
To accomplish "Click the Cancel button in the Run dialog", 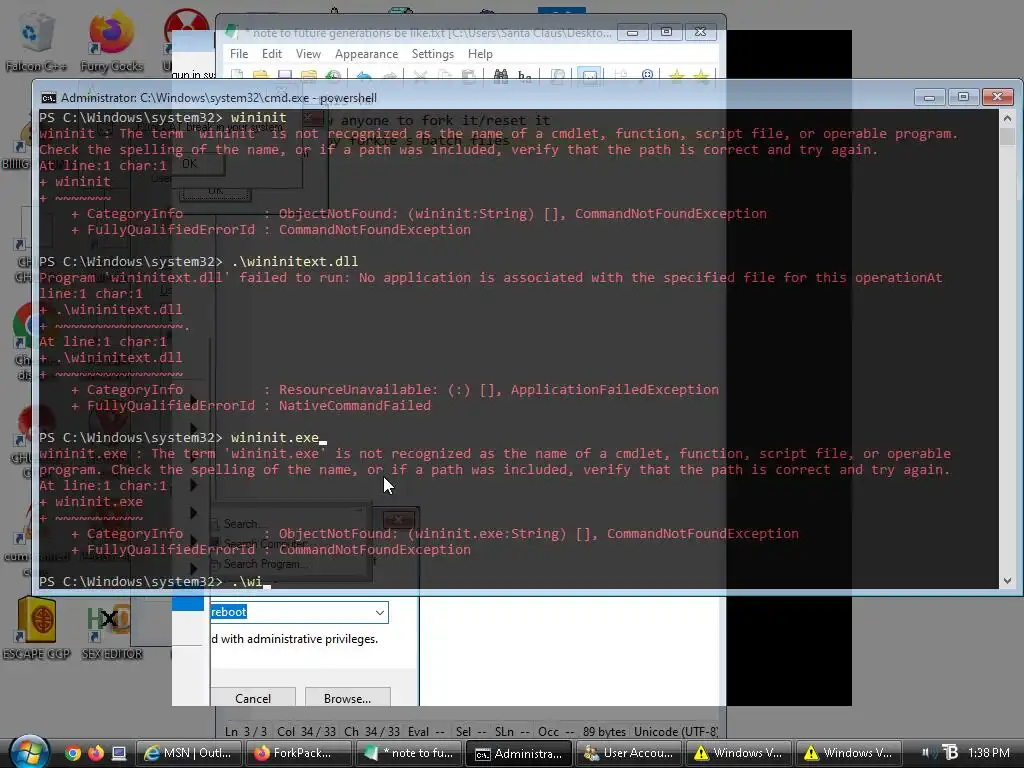I will 253,698.
